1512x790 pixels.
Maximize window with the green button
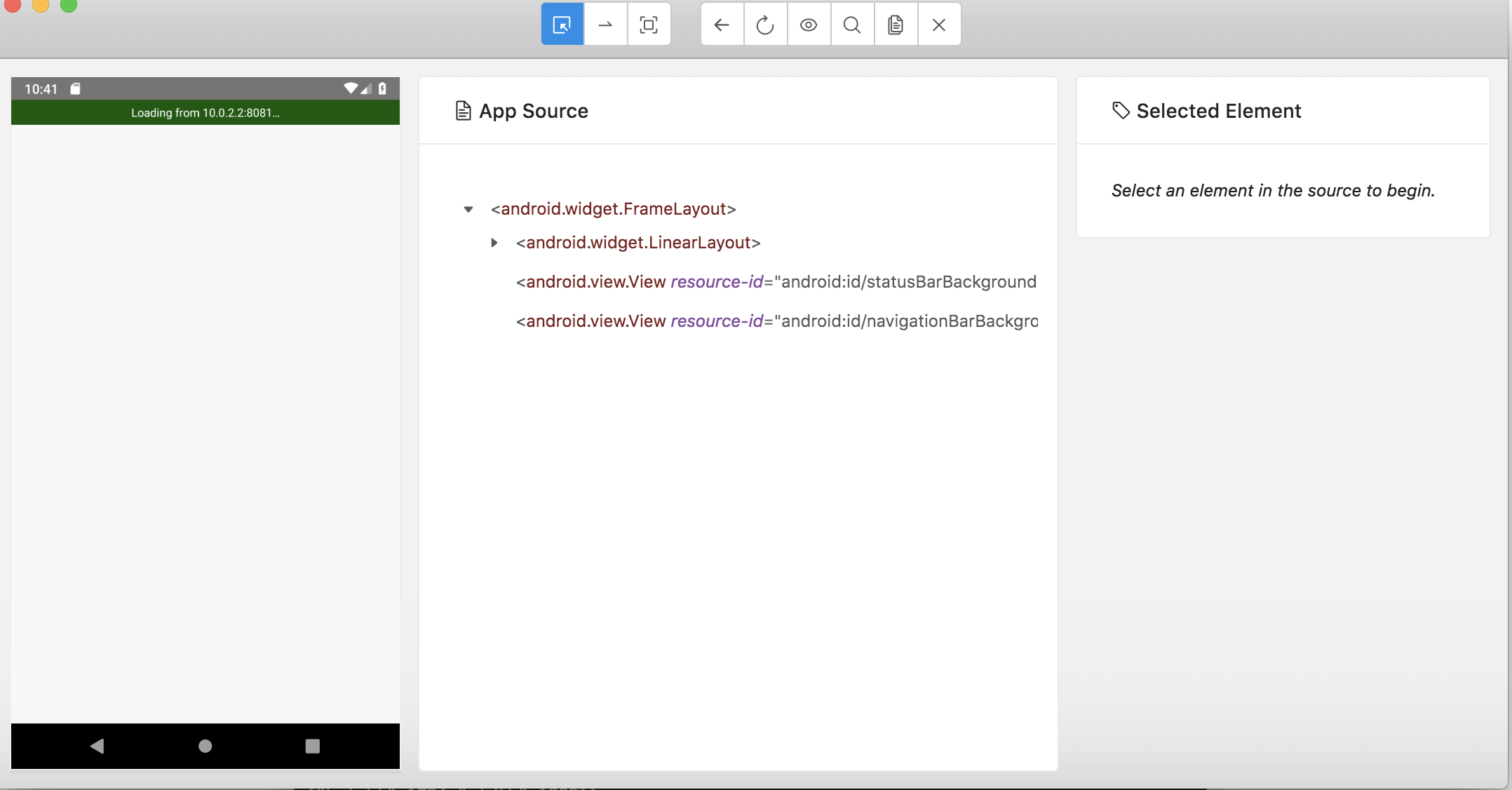69,5
